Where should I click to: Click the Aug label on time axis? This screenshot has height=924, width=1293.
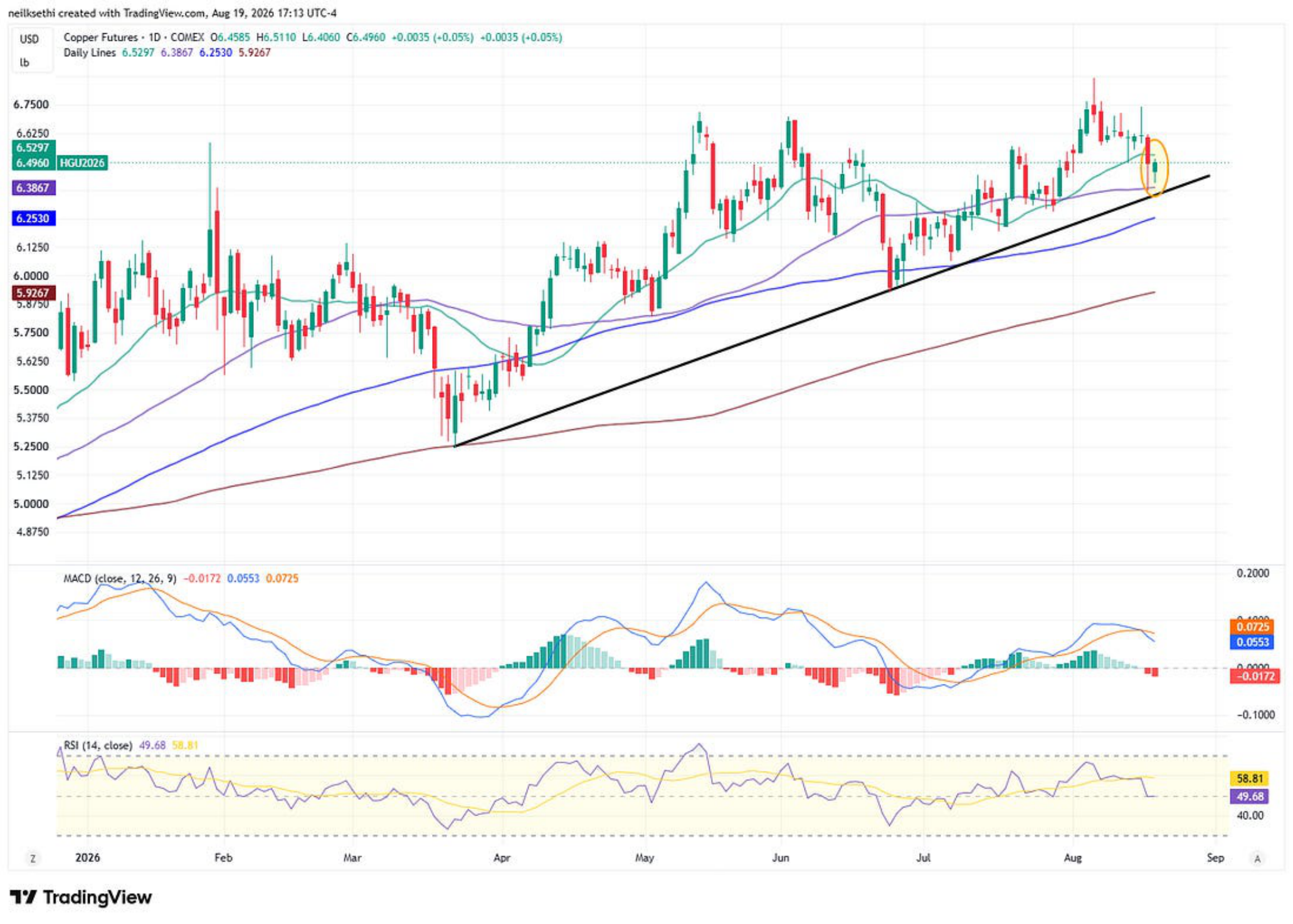coord(1073,858)
